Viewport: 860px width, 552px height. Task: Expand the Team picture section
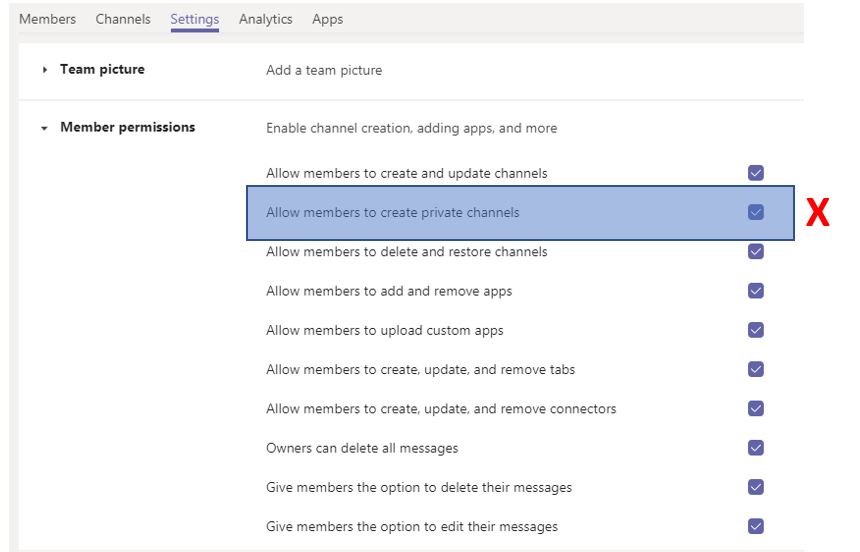coord(45,70)
